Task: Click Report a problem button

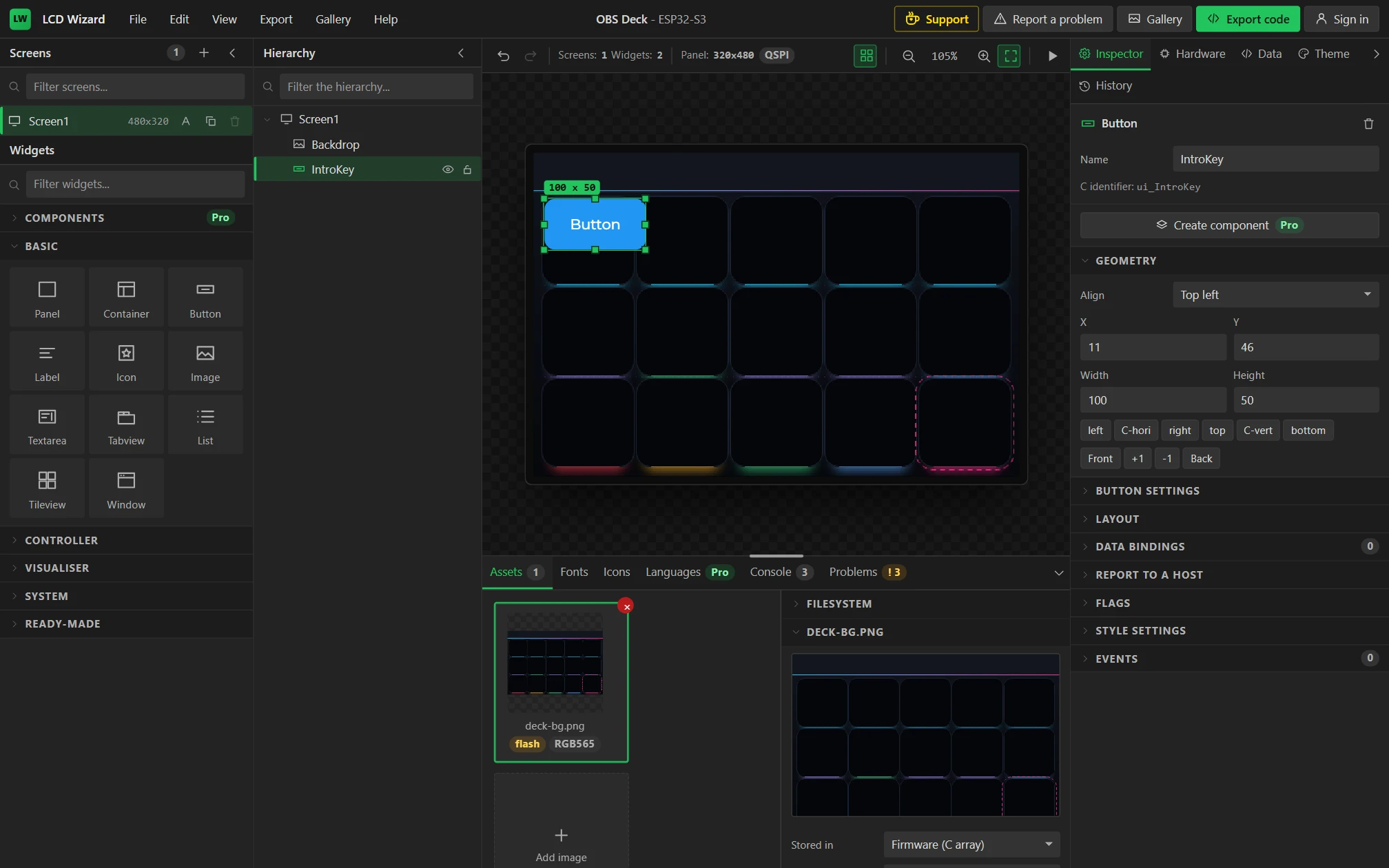Action: click(1047, 19)
